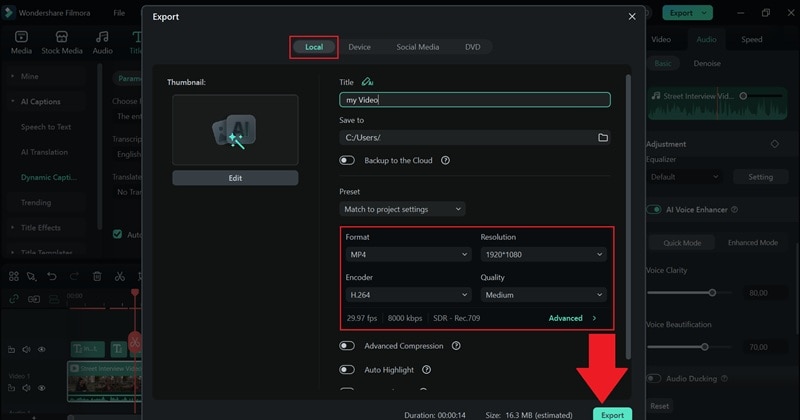Open the Save to folder browser icon
Image resolution: width=800 pixels, height=420 pixels.
click(603, 137)
